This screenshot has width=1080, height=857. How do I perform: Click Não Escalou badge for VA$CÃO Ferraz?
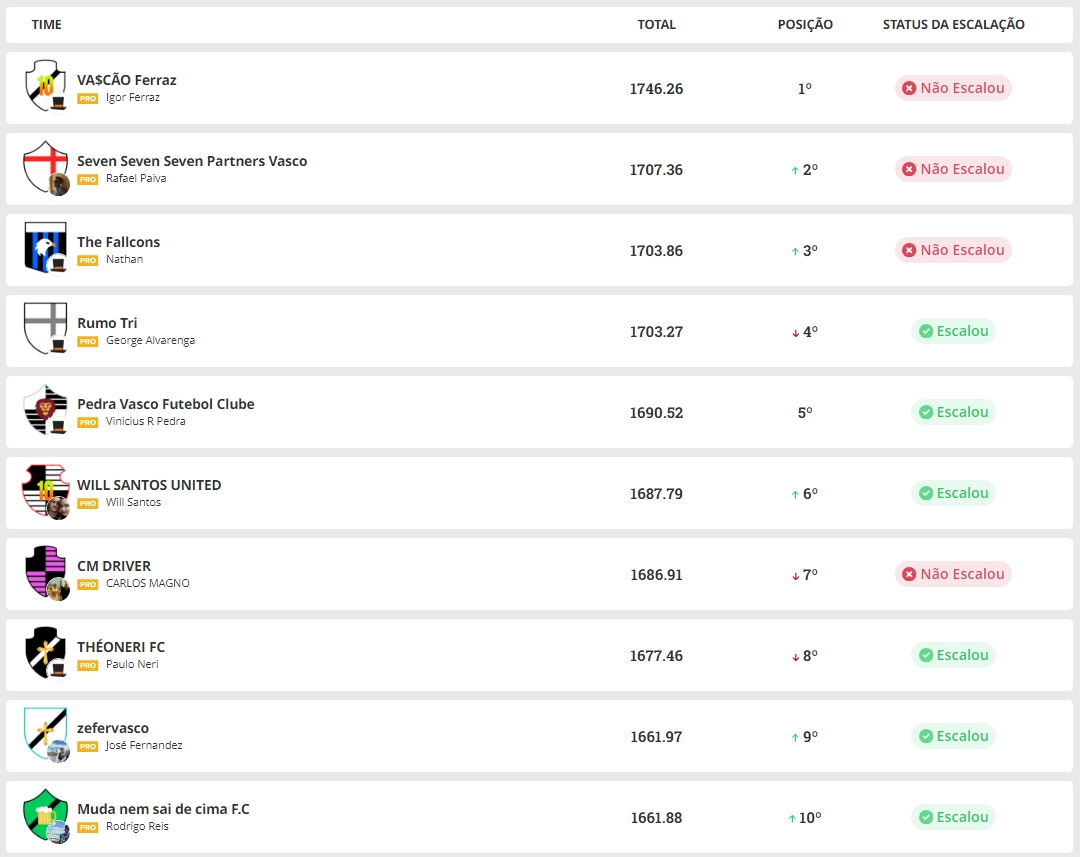pyautogui.click(x=953, y=88)
